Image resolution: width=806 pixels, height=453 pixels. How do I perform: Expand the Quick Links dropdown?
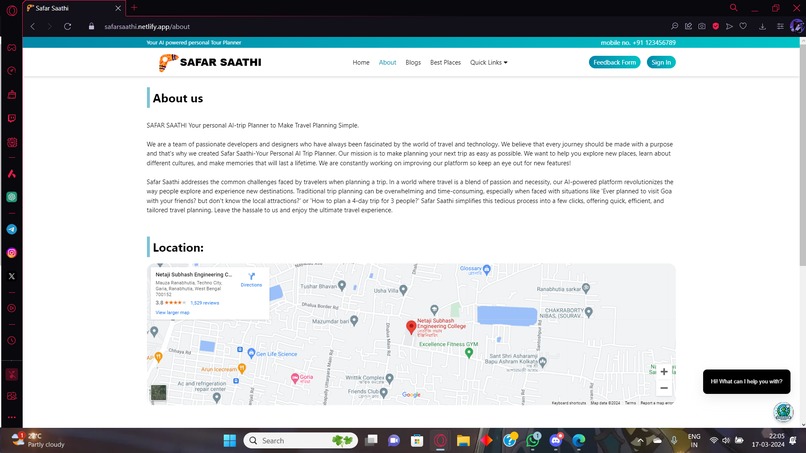[x=488, y=62]
